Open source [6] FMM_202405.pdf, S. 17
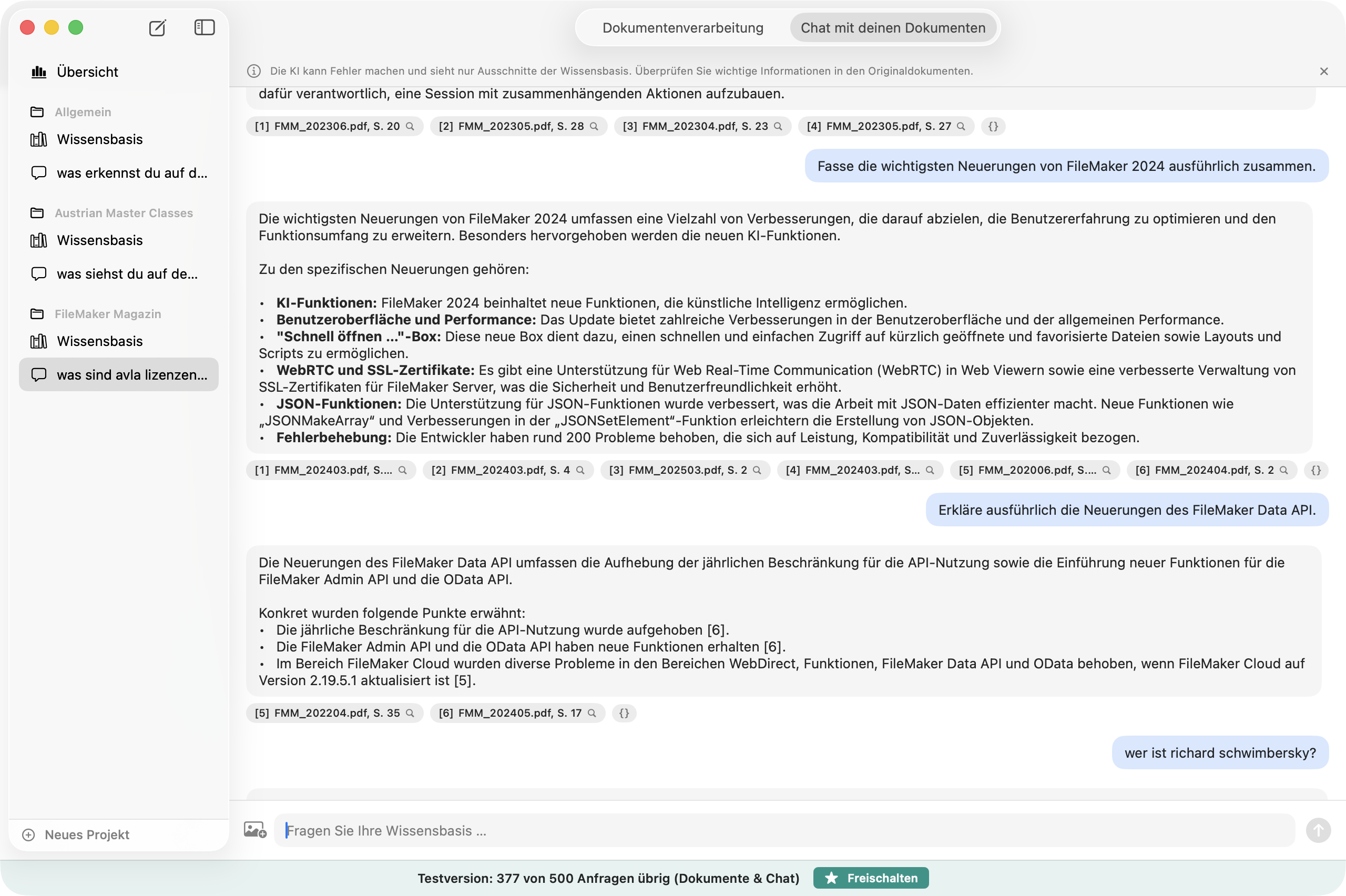The width and height of the screenshot is (1346, 896). [517, 713]
